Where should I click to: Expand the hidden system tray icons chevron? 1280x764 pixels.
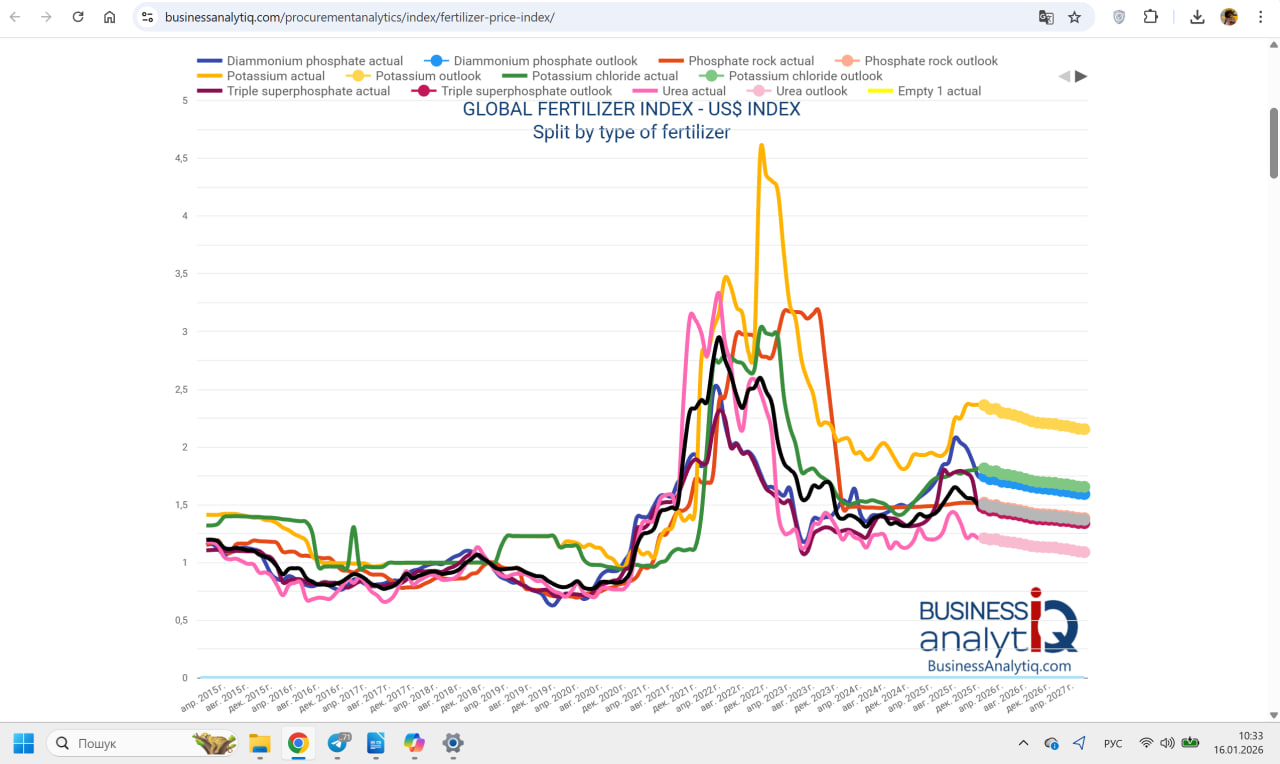tap(1023, 743)
